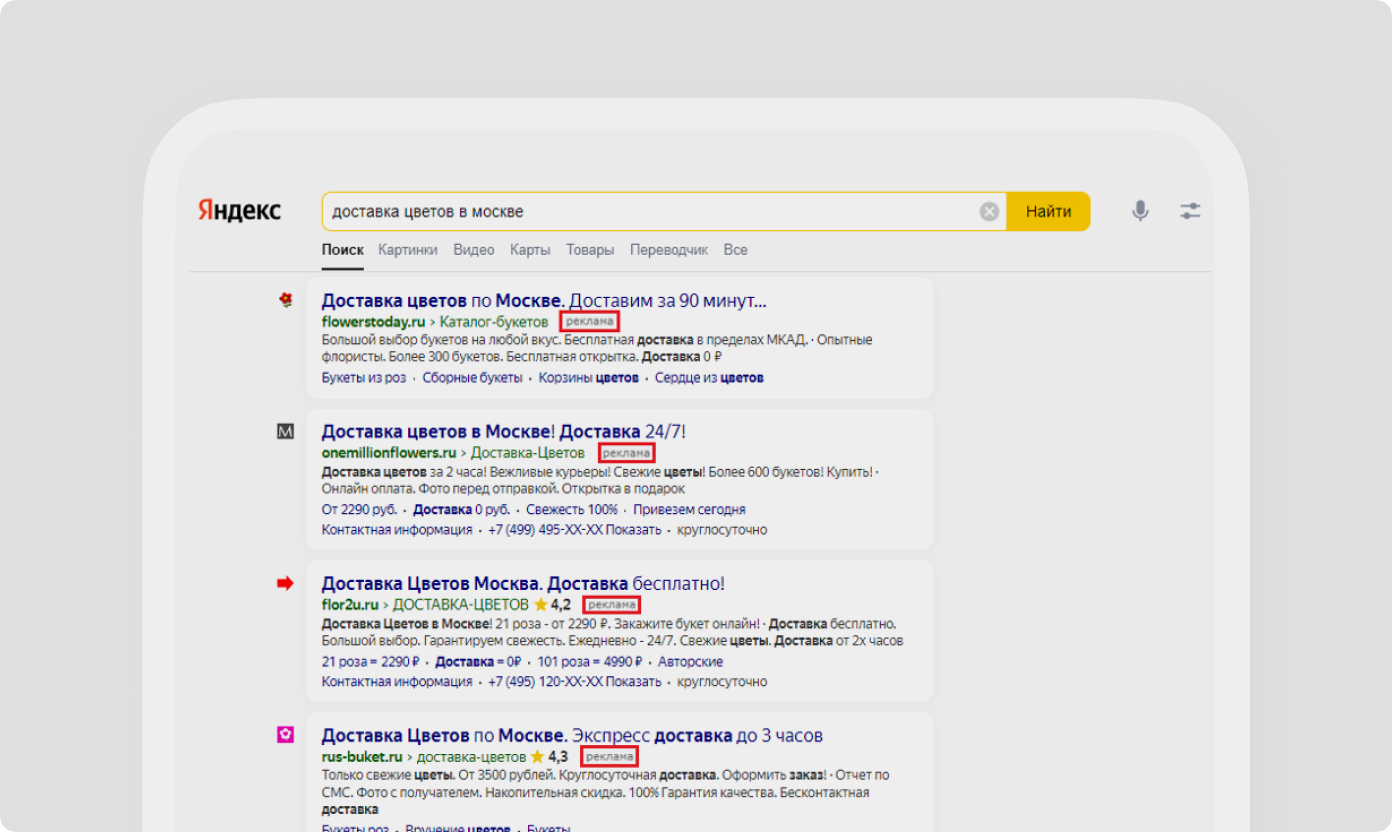The height and width of the screenshot is (832, 1392).
Task: Open Контактная информация under flor2u.ru
Action: point(397,682)
